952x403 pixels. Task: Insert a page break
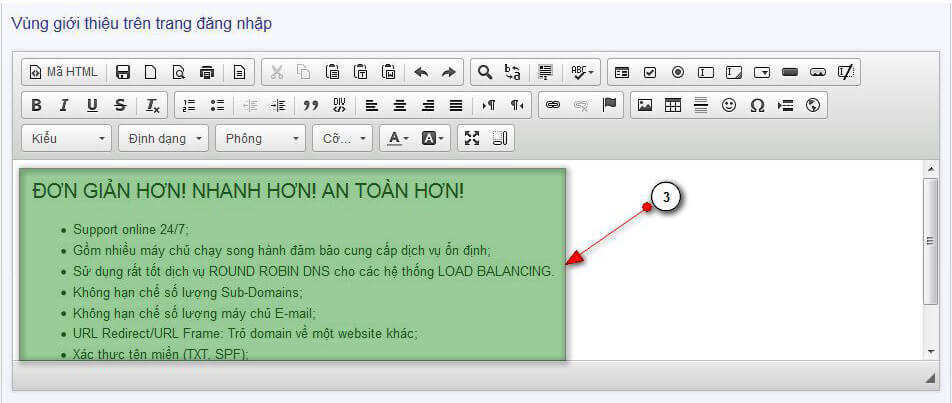(785, 106)
